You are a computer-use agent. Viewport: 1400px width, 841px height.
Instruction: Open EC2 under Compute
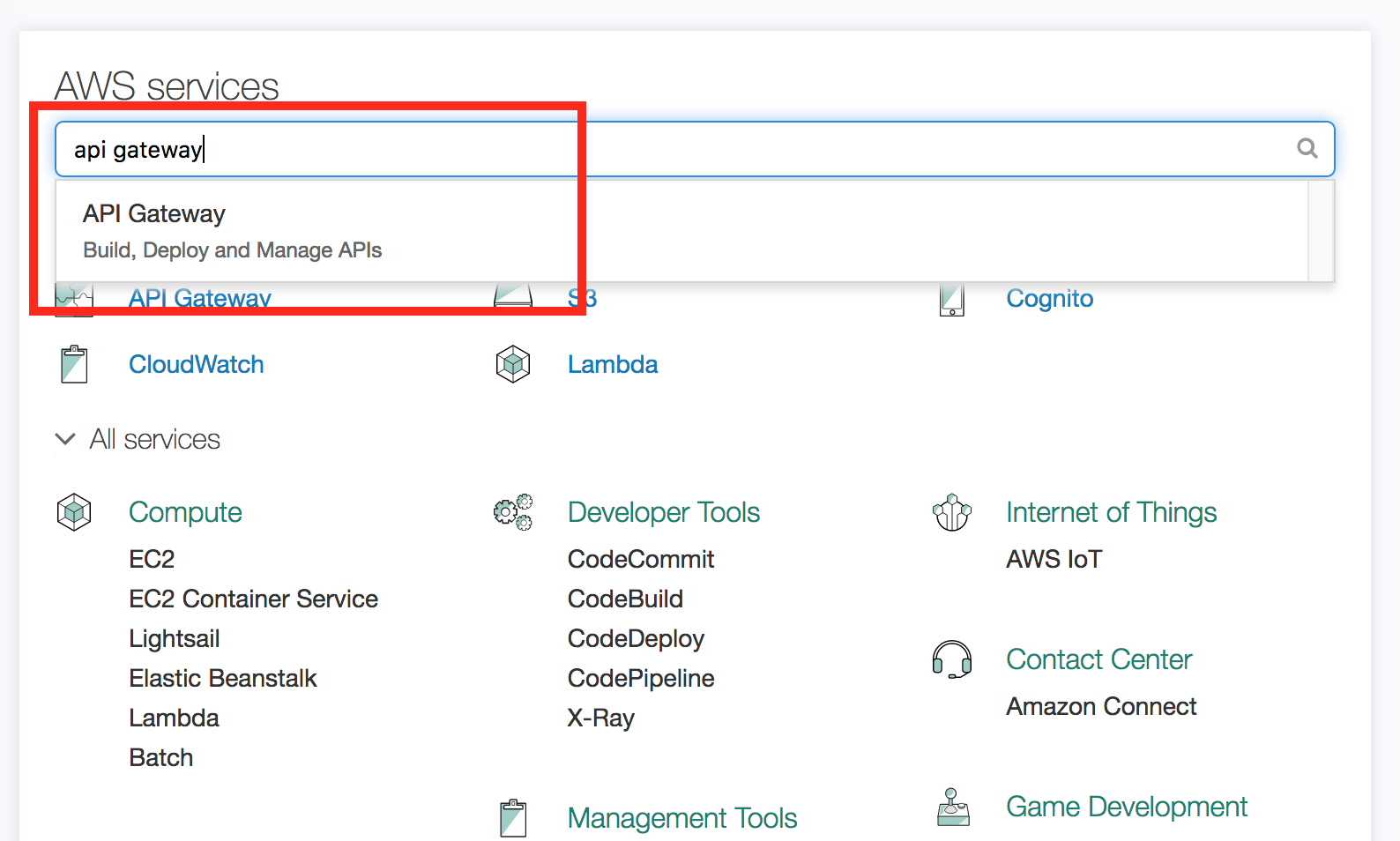click(152, 559)
